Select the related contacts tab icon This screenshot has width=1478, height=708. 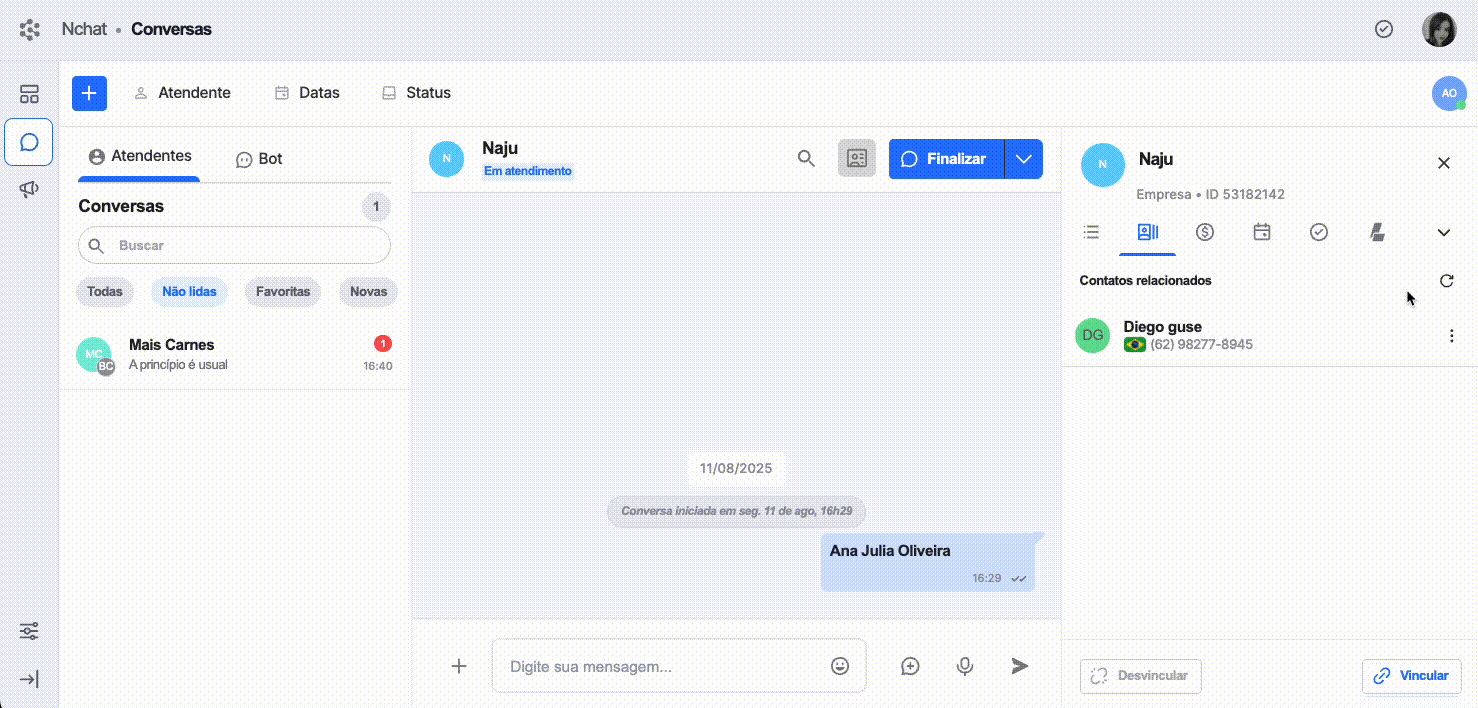coord(1148,232)
